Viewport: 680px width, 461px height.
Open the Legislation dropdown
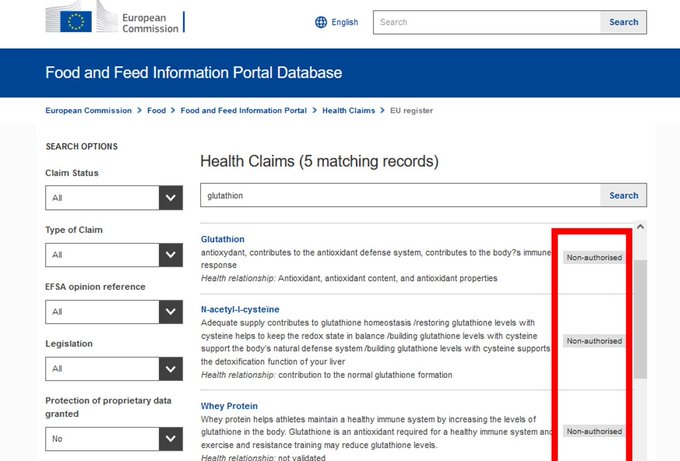point(114,369)
